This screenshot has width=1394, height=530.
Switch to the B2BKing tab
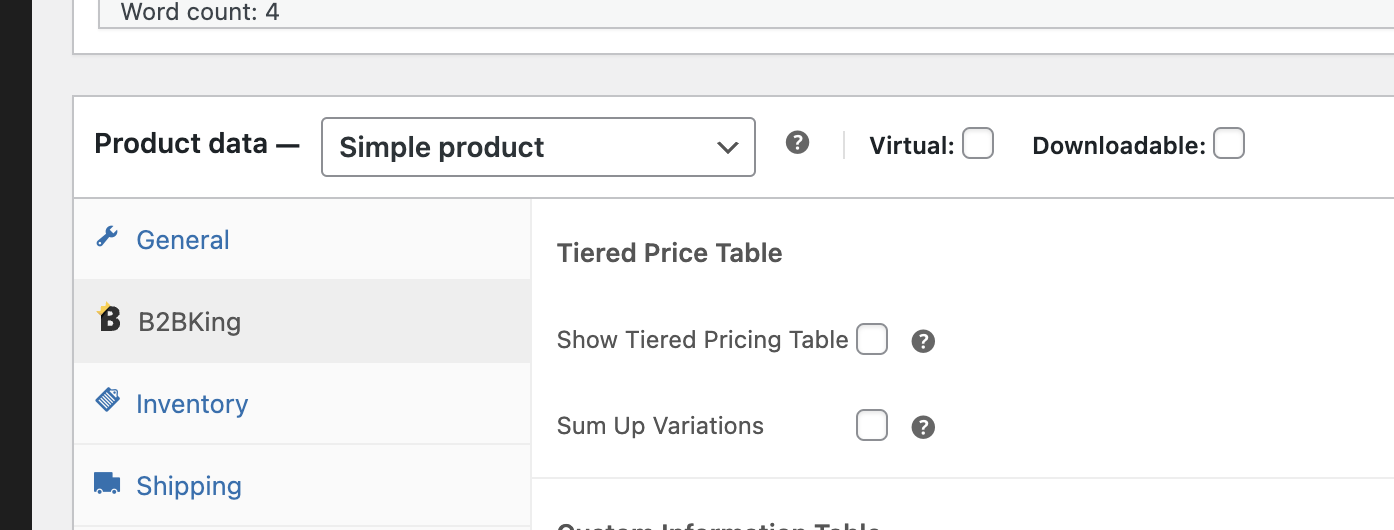coord(189,322)
